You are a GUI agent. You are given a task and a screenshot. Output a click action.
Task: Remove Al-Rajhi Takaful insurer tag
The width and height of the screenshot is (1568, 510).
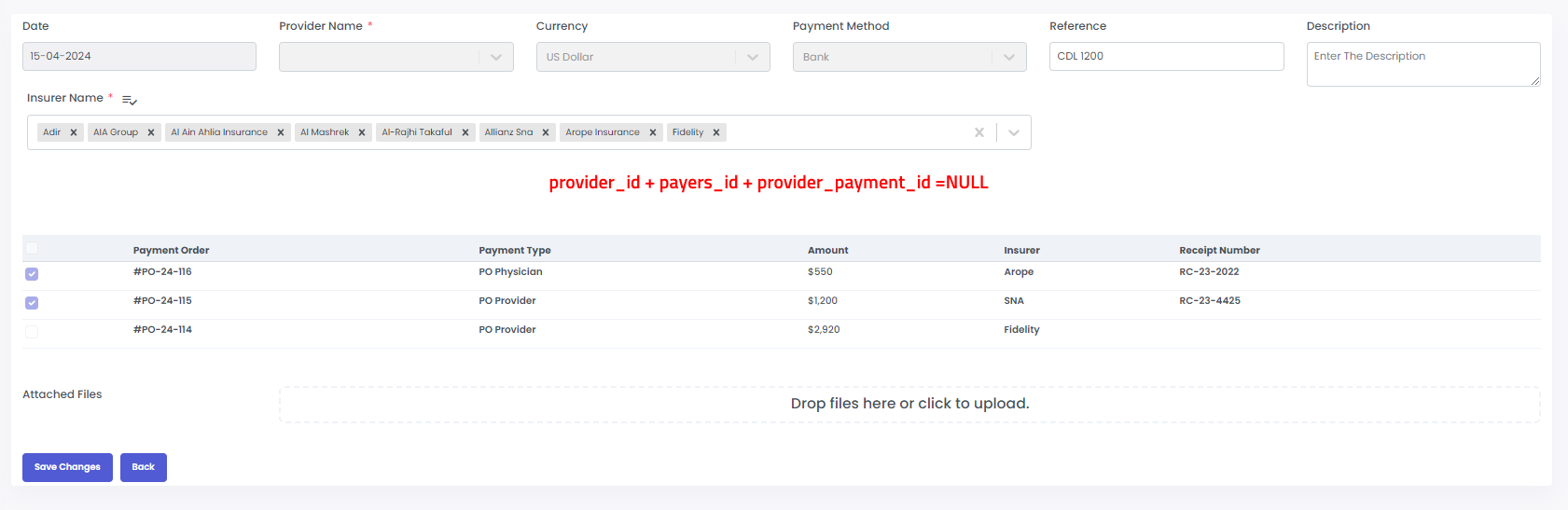coord(465,132)
